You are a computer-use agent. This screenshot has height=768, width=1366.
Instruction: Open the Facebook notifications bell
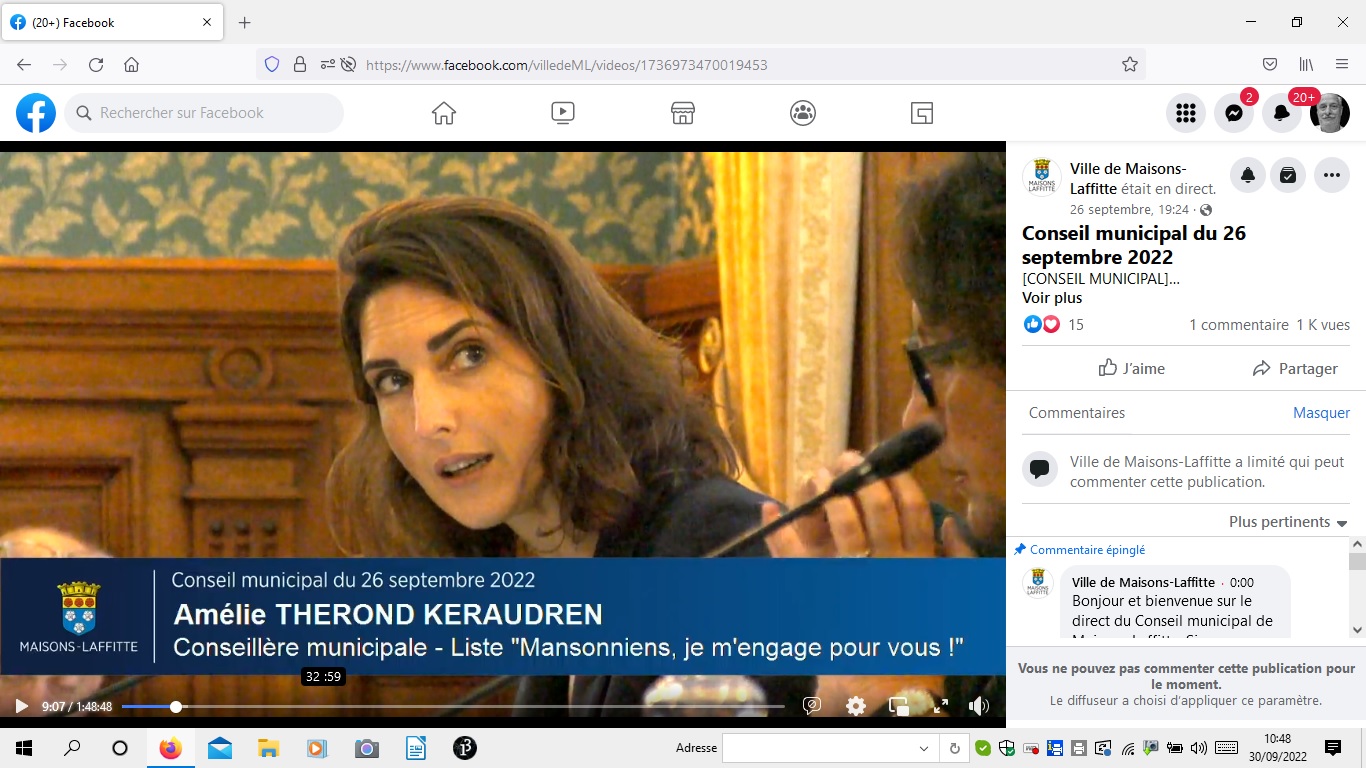pyautogui.click(x=1281, y=113)
